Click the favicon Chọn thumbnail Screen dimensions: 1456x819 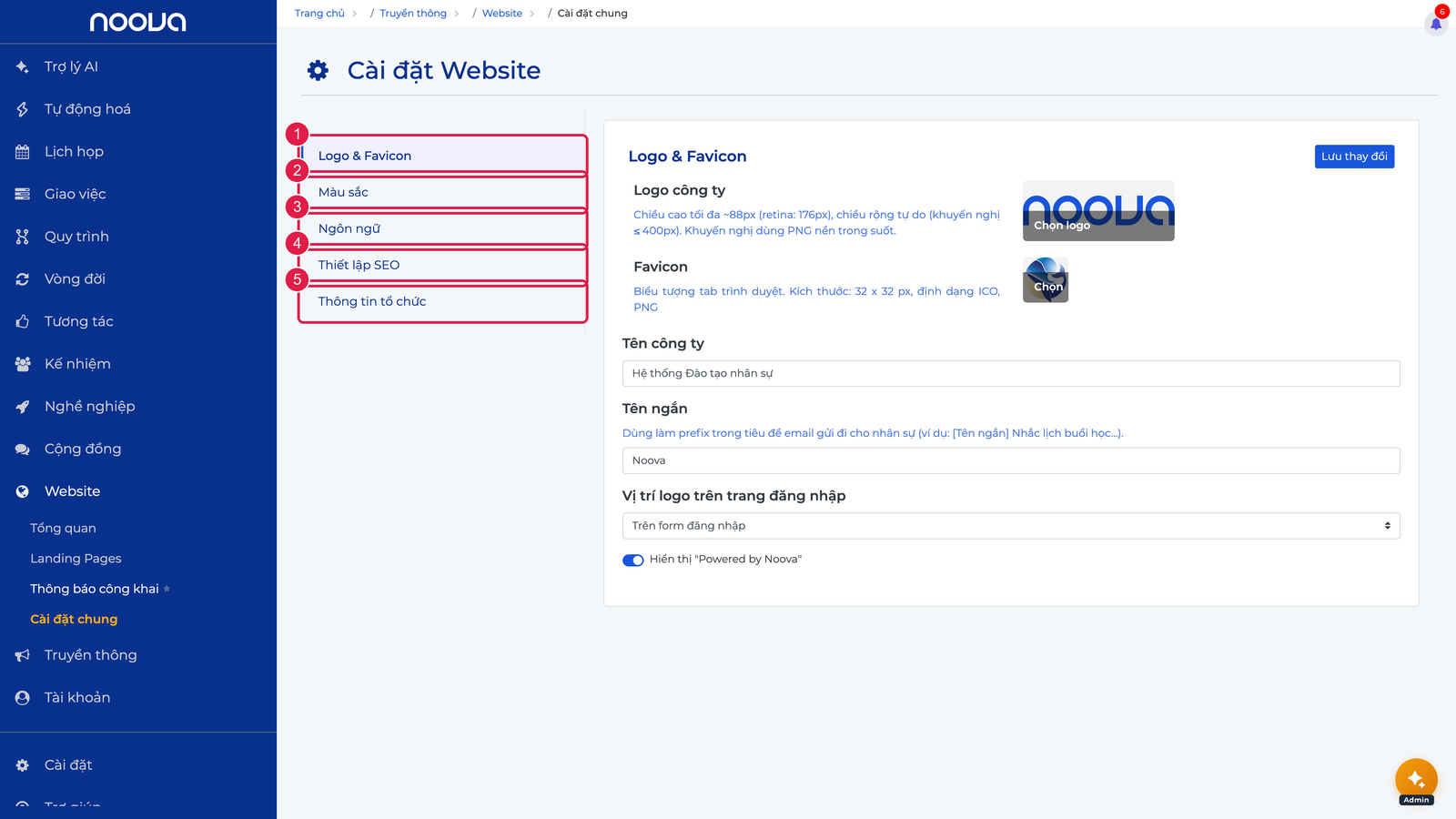coord(1046,279)
